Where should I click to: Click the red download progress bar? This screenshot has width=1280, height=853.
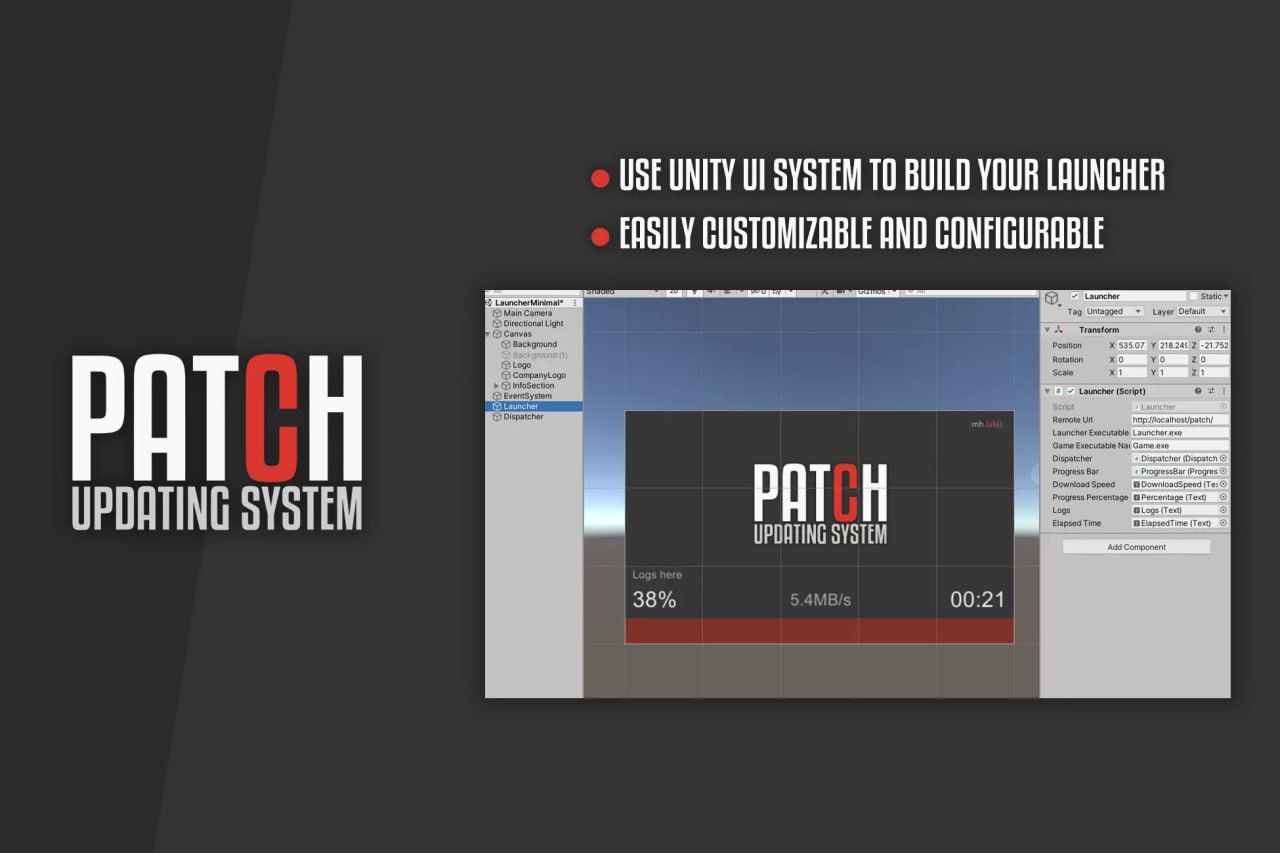[820, 630]
